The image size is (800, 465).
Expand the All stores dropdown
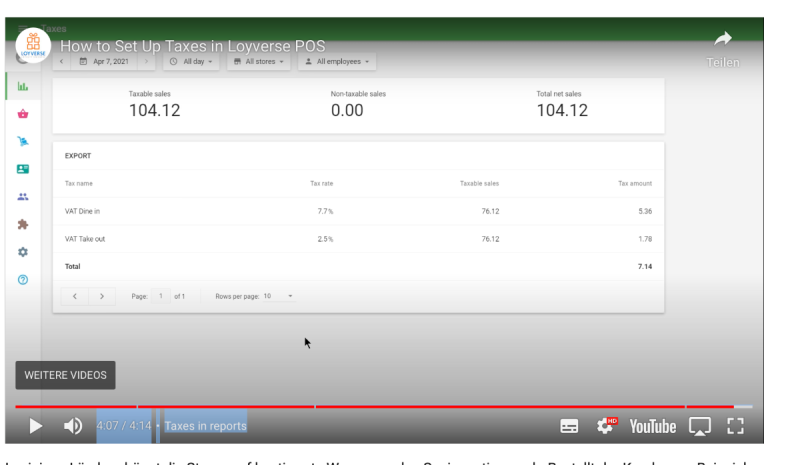click(x=259, y=62)
